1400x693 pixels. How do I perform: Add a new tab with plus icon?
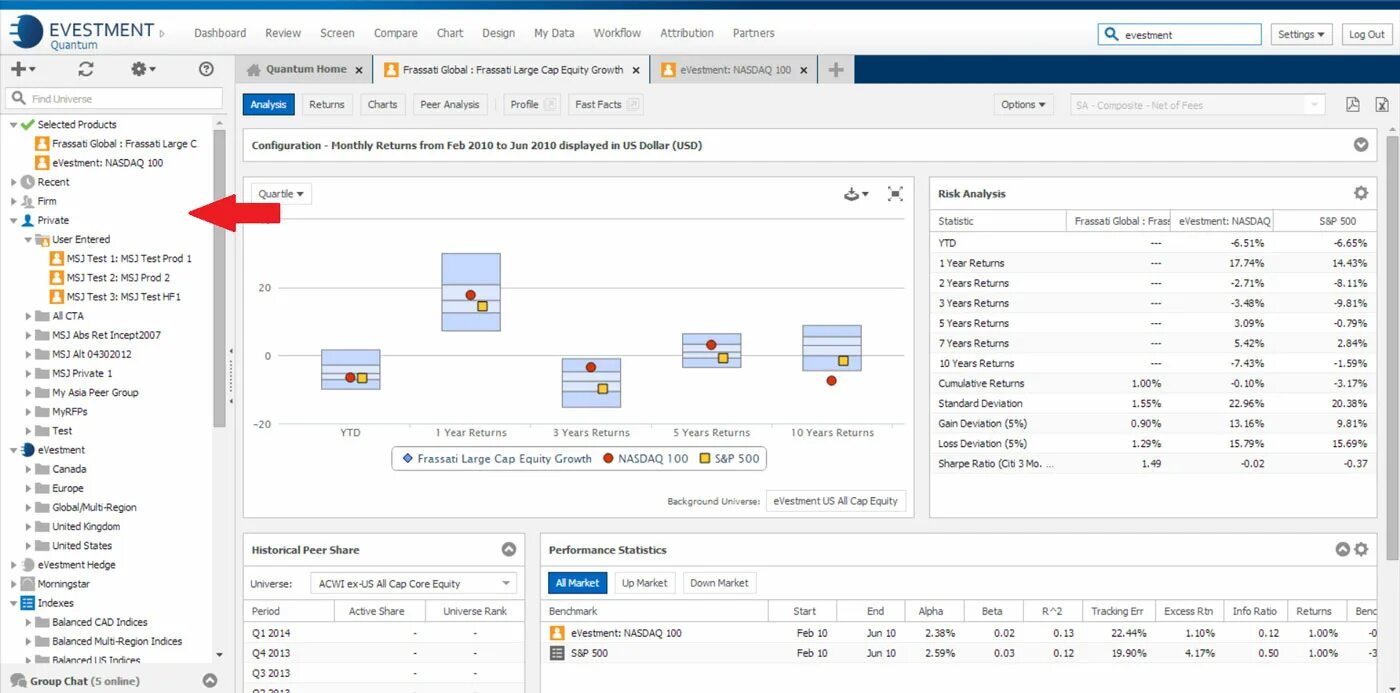pyautogui.click(x=836, y=70)
